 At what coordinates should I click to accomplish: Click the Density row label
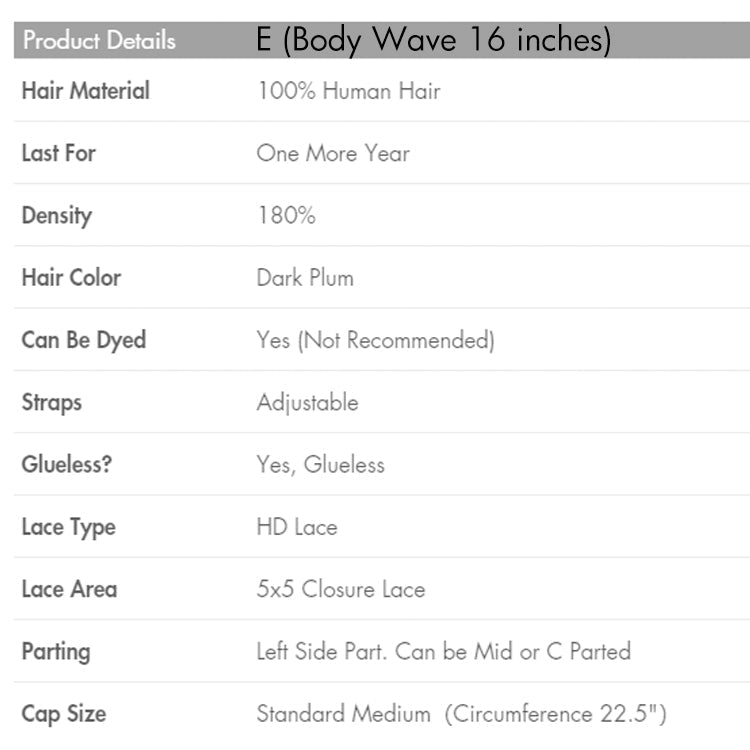pyautogui.click(x=56, y=215)
